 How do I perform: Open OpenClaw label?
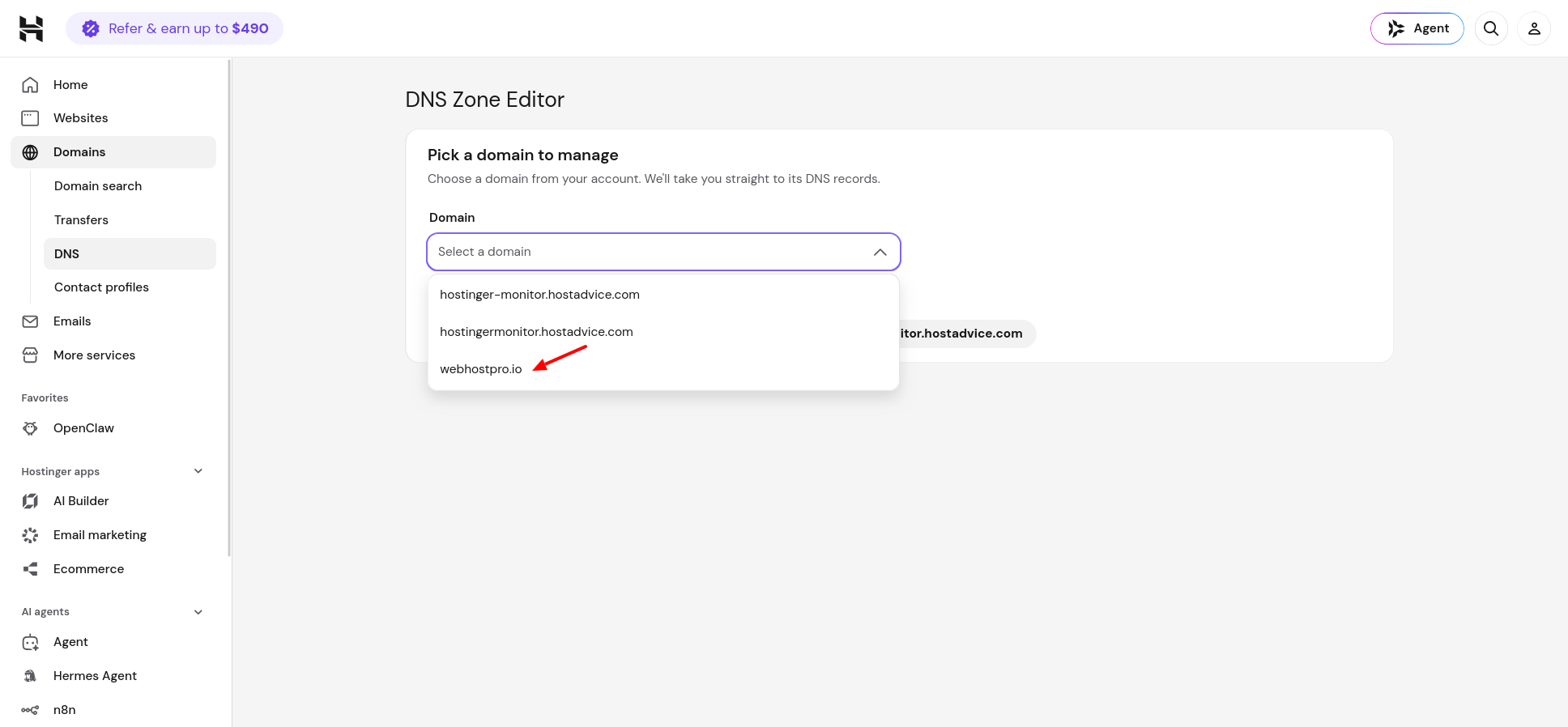coord(83,428)
